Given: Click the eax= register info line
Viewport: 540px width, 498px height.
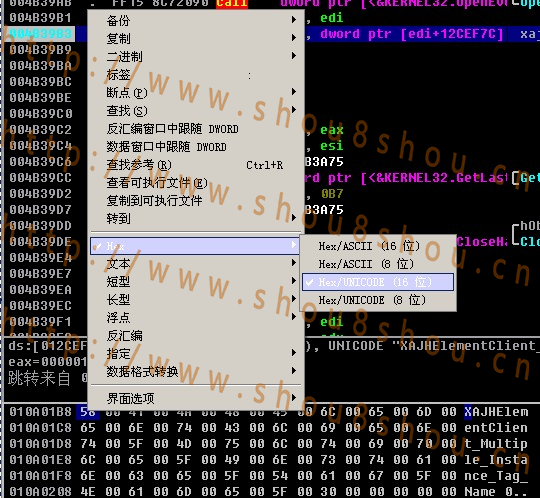Looking at the screenshot, I should [47, 362].
